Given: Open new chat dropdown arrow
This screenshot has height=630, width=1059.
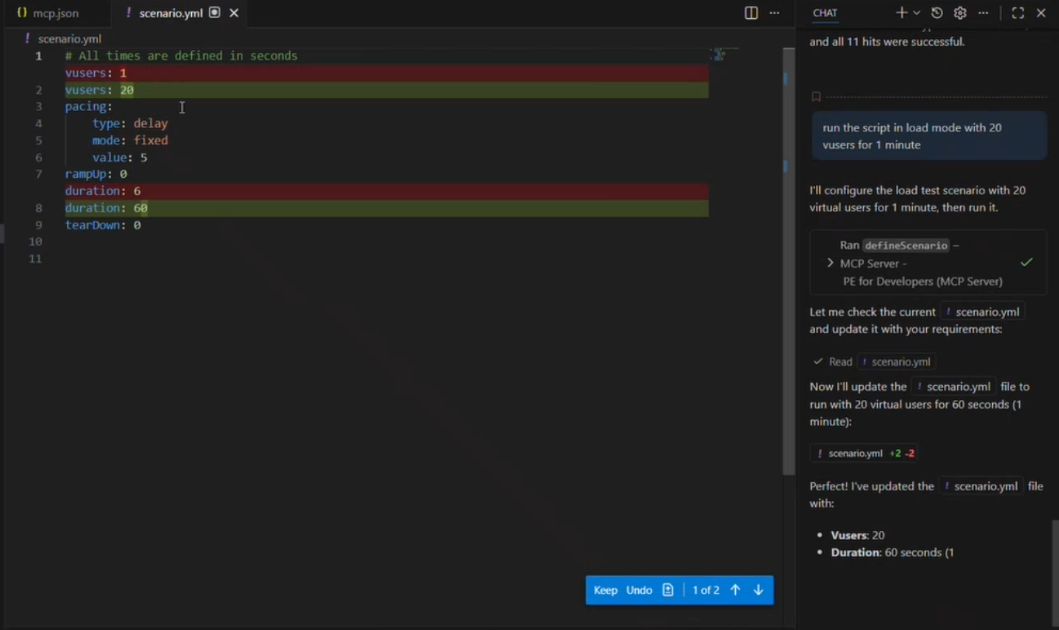Looking at the screenshot, I should (916, 13).
